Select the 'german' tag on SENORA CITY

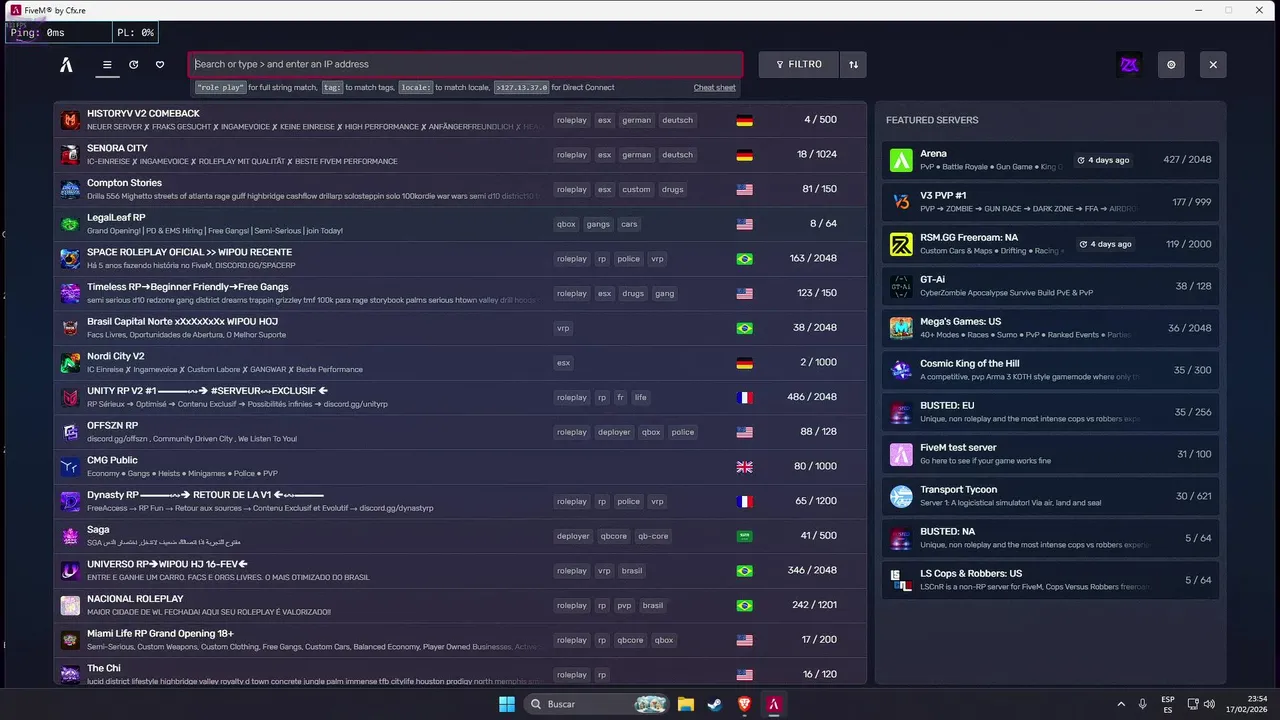636,155
